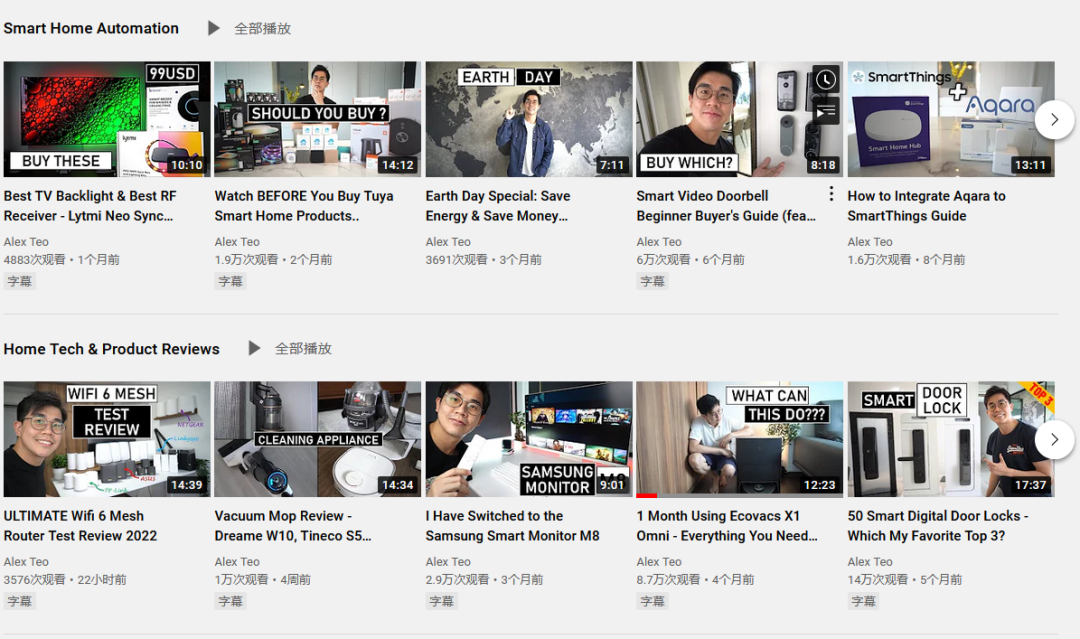Open What Can This Do thumbnail
1080x639 pixels.
(x=740, y=439)
